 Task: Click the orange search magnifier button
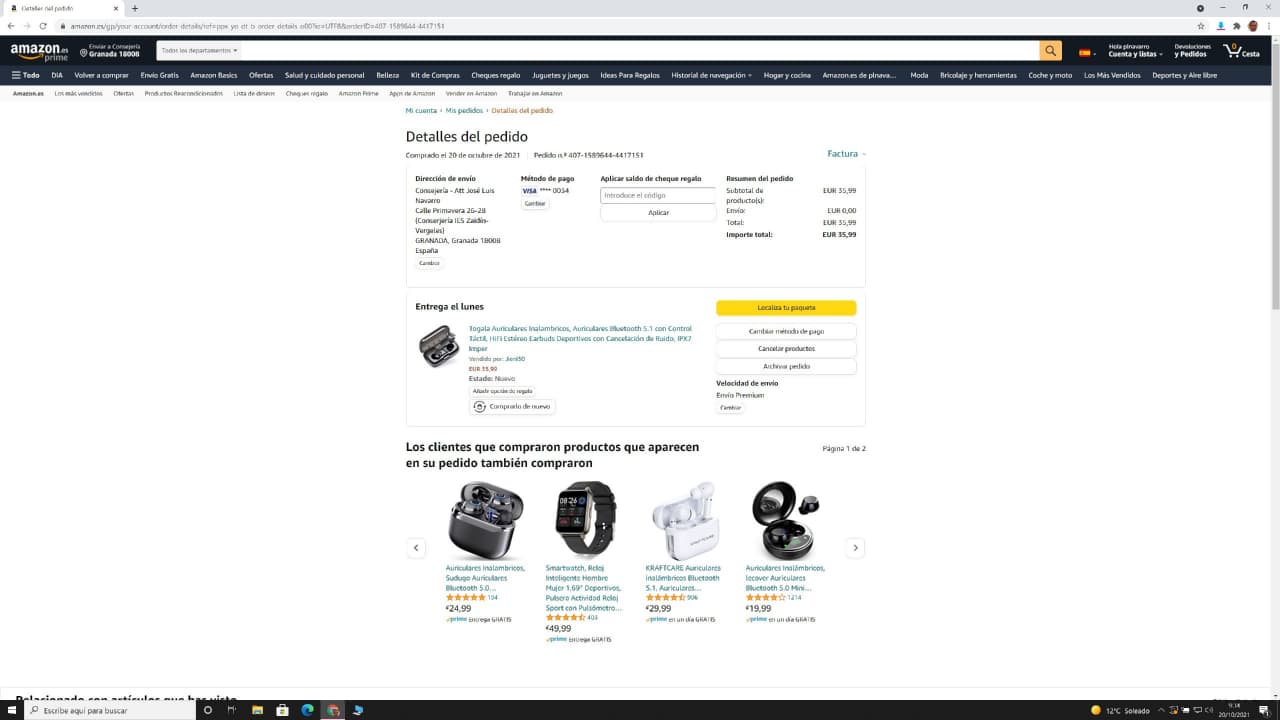pos(1050,51)
